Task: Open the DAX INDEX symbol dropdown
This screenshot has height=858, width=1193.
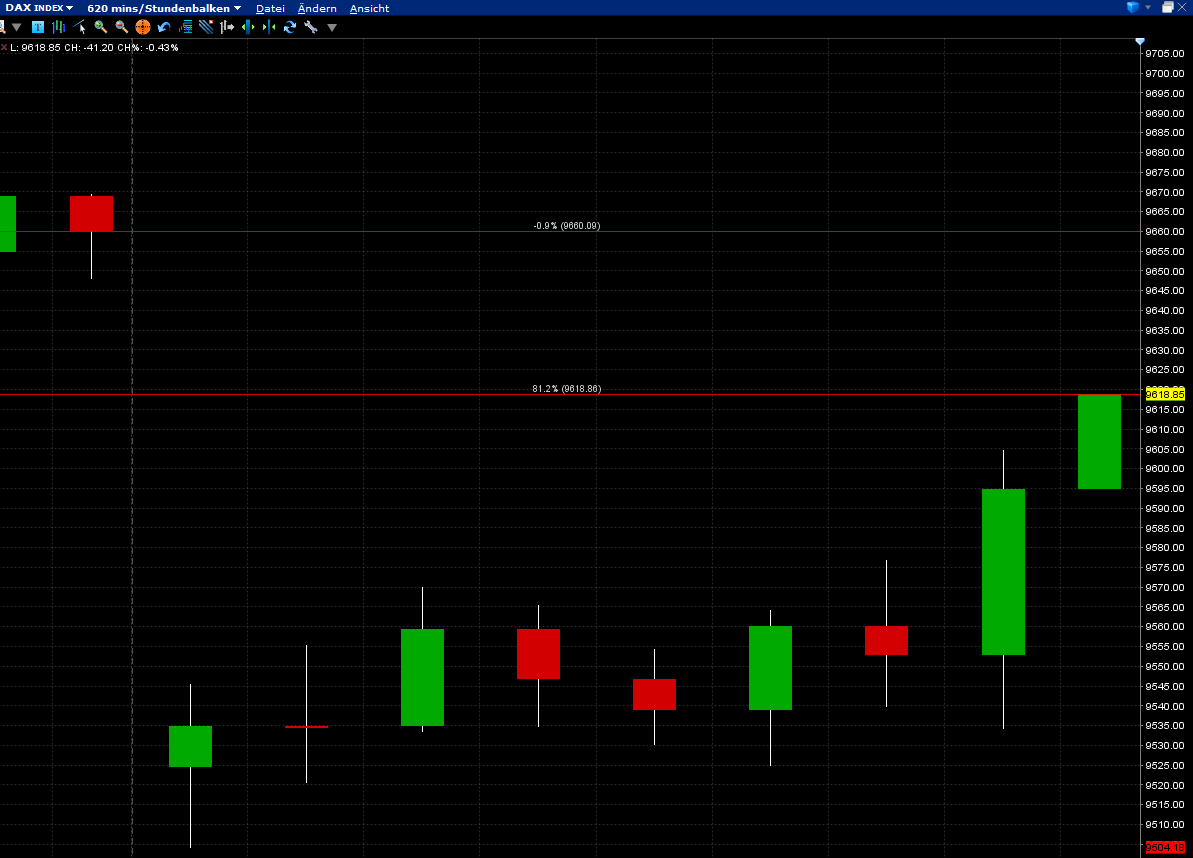Action: coord(35,7)
